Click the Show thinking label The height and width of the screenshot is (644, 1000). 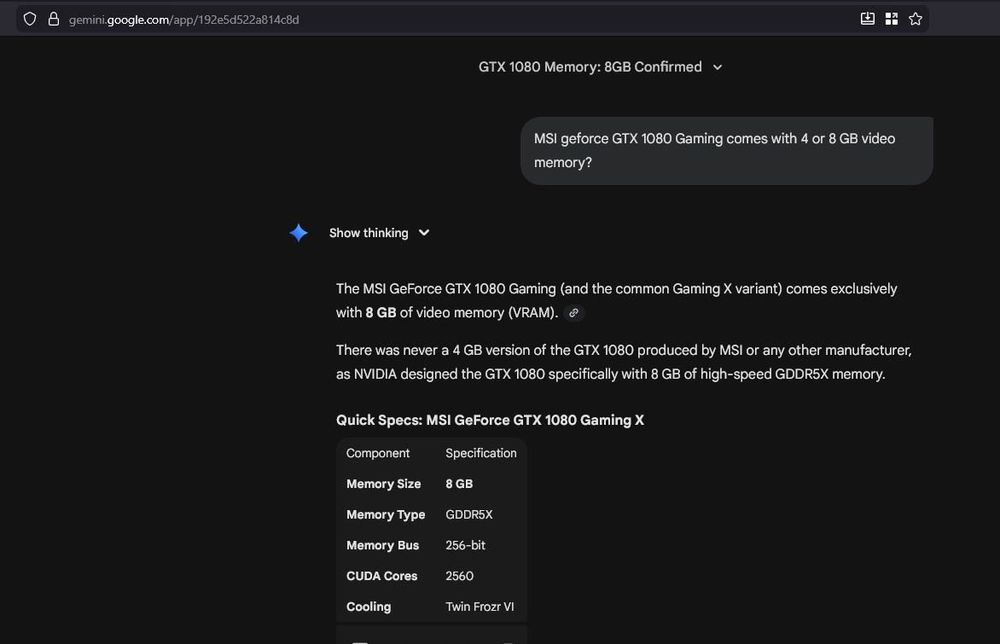pos(368,233)
